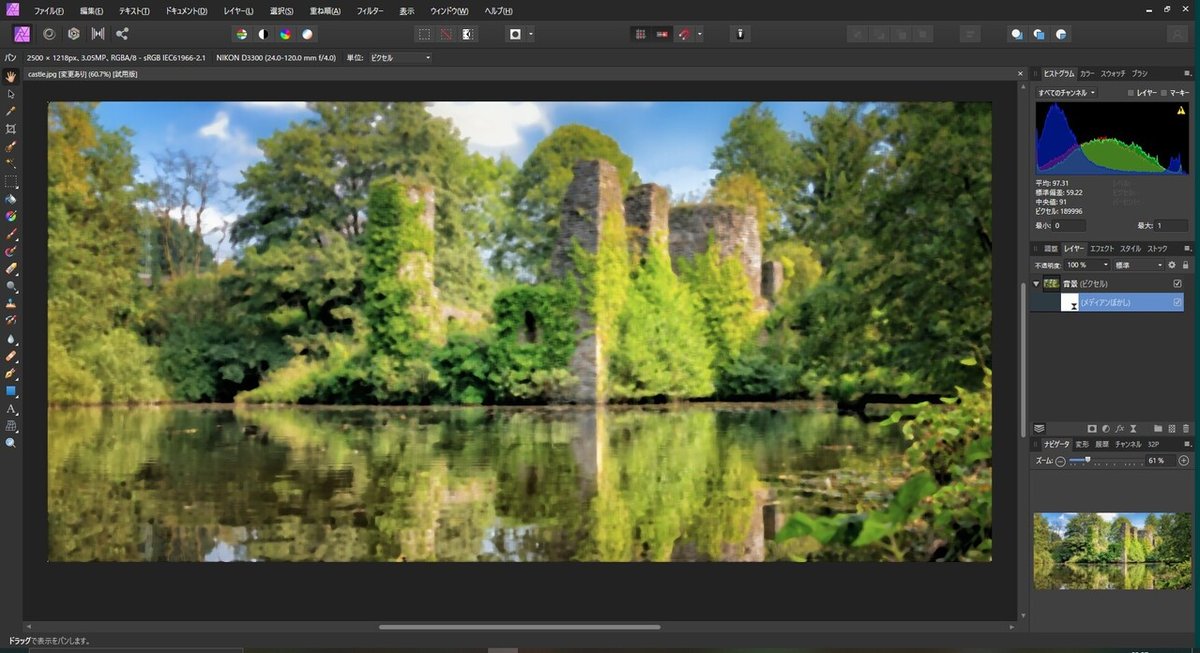1200x653 pixels.
Task: Switch to the エフェクト tab
Action: click(x=1102, y=248)
